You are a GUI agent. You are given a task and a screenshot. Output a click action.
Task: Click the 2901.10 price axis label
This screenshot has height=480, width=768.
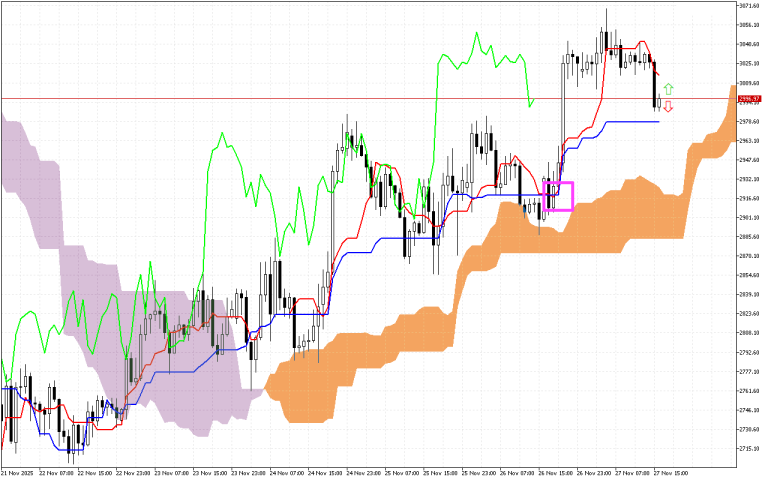point(749,217)
